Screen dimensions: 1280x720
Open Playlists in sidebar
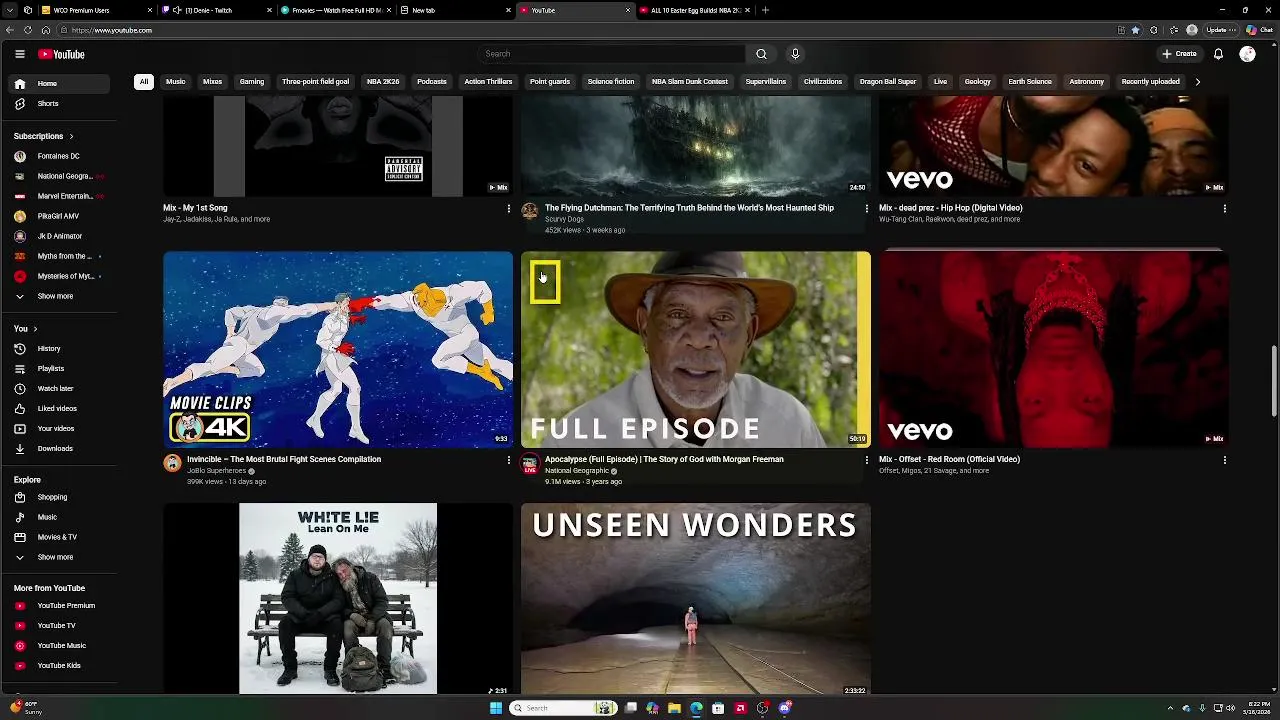60,369
